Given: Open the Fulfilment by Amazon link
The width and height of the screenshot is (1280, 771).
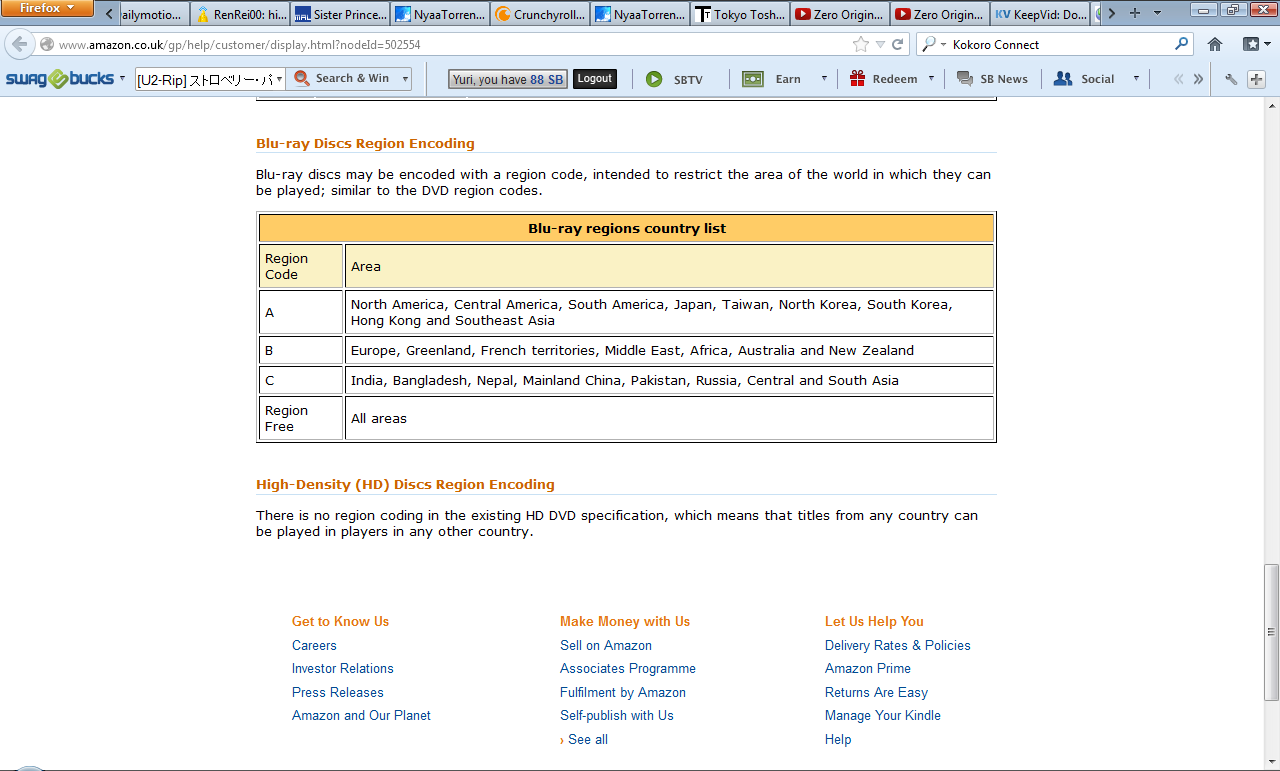Looking at the screenshot, I should click(x=623, y=692).
